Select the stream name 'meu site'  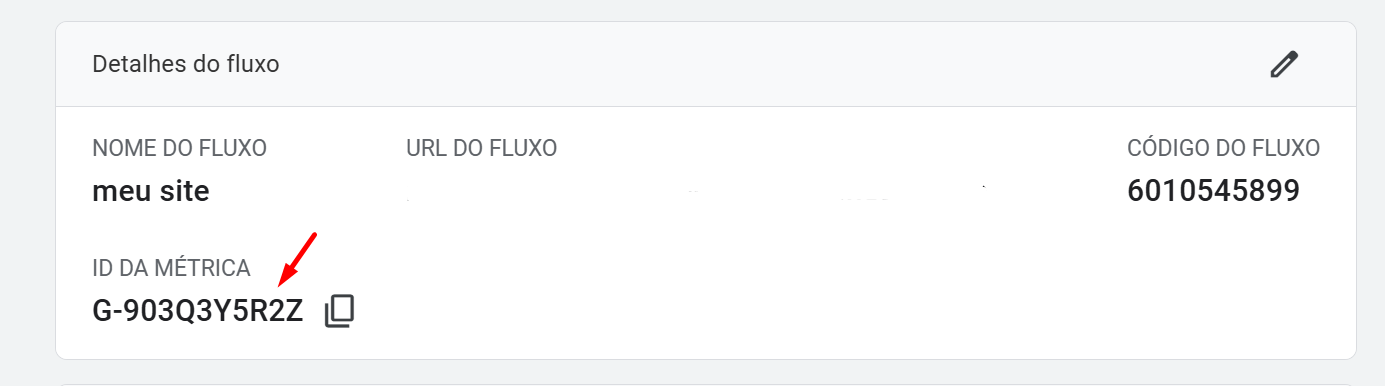point(151,190)
